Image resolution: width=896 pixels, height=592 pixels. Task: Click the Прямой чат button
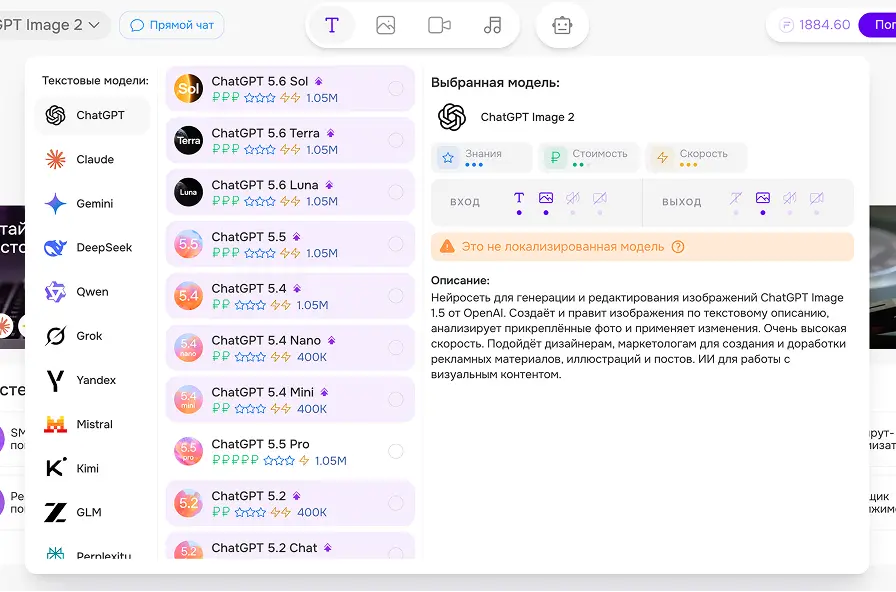tap(171, 25)
